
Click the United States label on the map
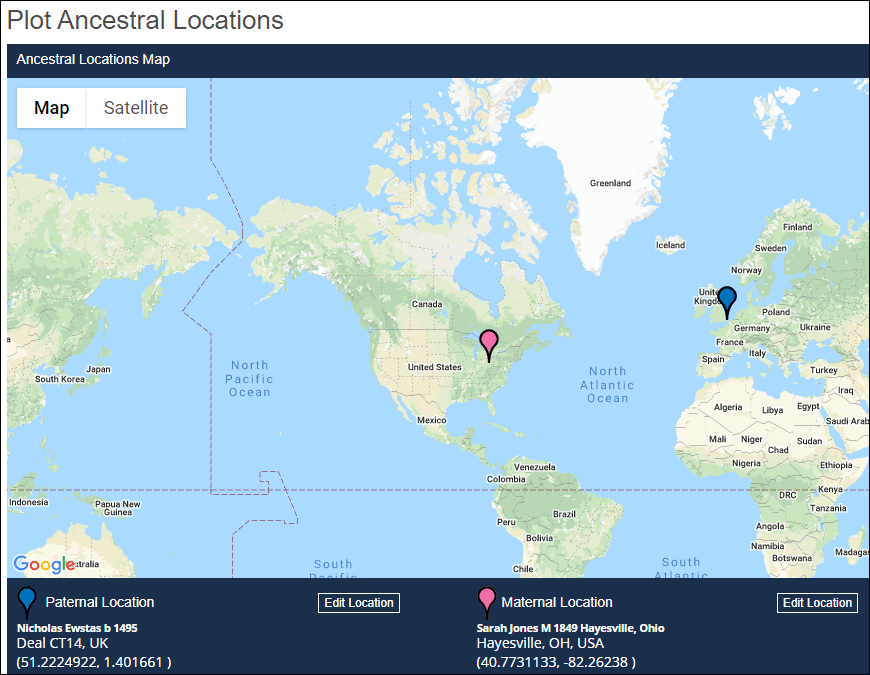(x=432, y=367)
